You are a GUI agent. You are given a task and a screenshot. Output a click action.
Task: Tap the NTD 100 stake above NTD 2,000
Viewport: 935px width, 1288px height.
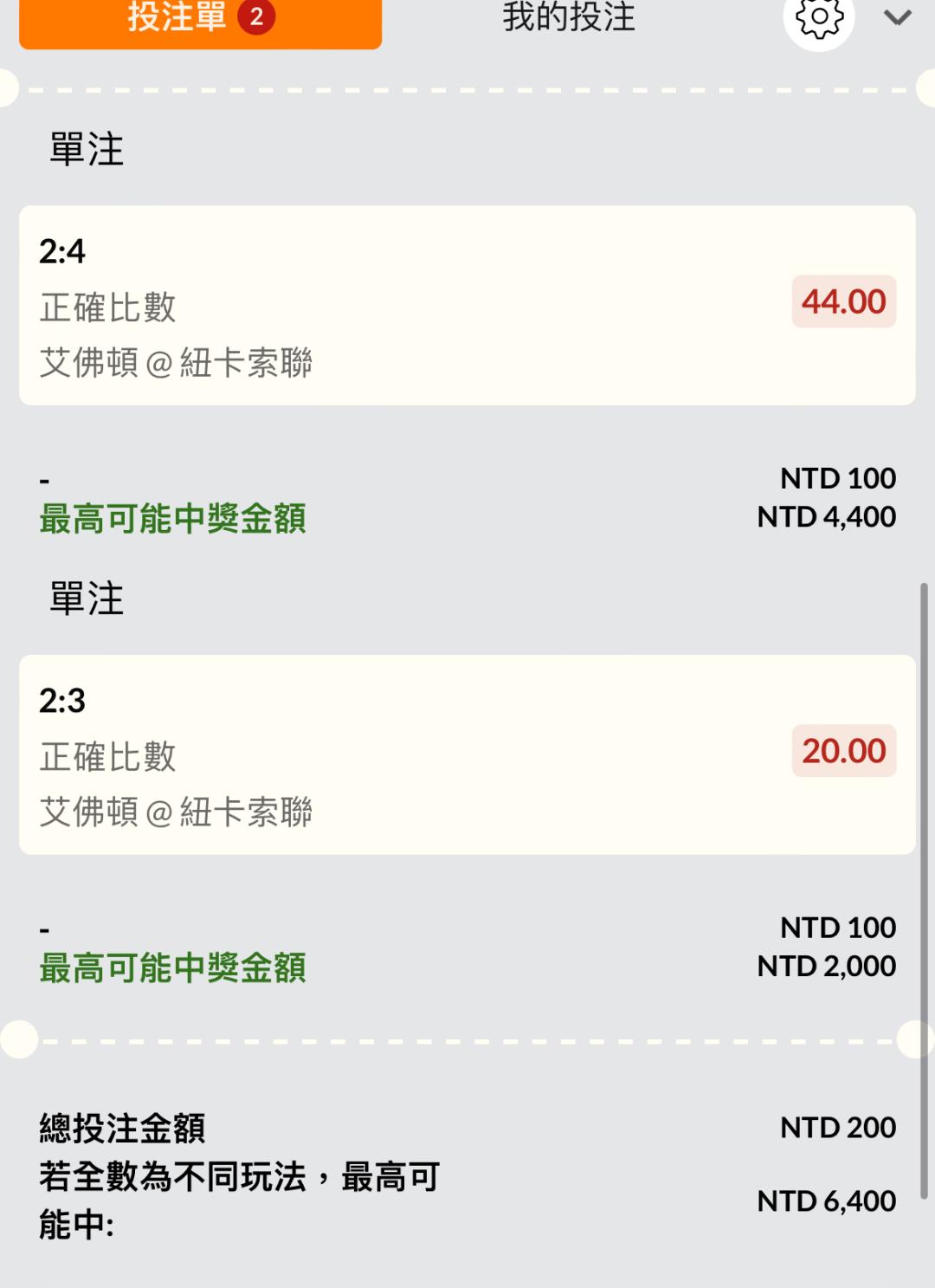click(x=837, y=928)
